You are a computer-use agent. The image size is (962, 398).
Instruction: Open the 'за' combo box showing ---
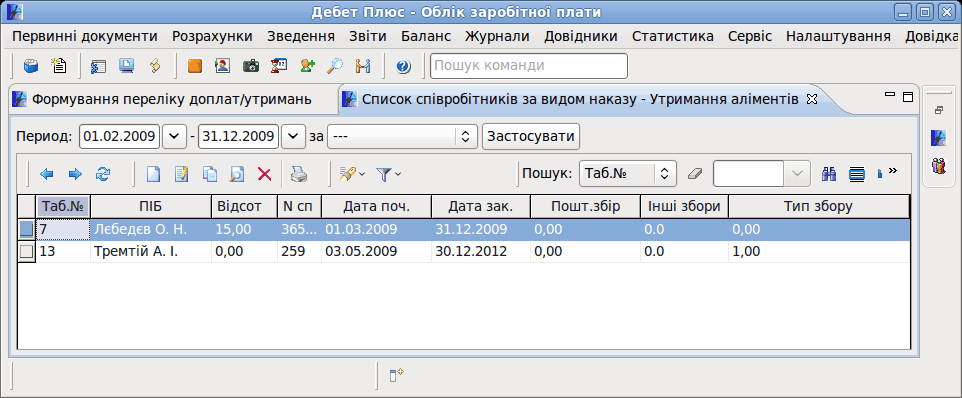[x=402, y=136]
